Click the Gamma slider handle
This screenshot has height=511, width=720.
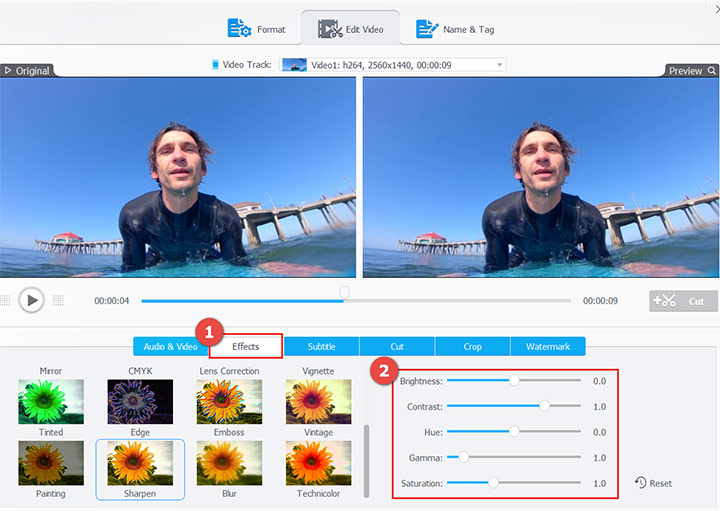point(464,457)
